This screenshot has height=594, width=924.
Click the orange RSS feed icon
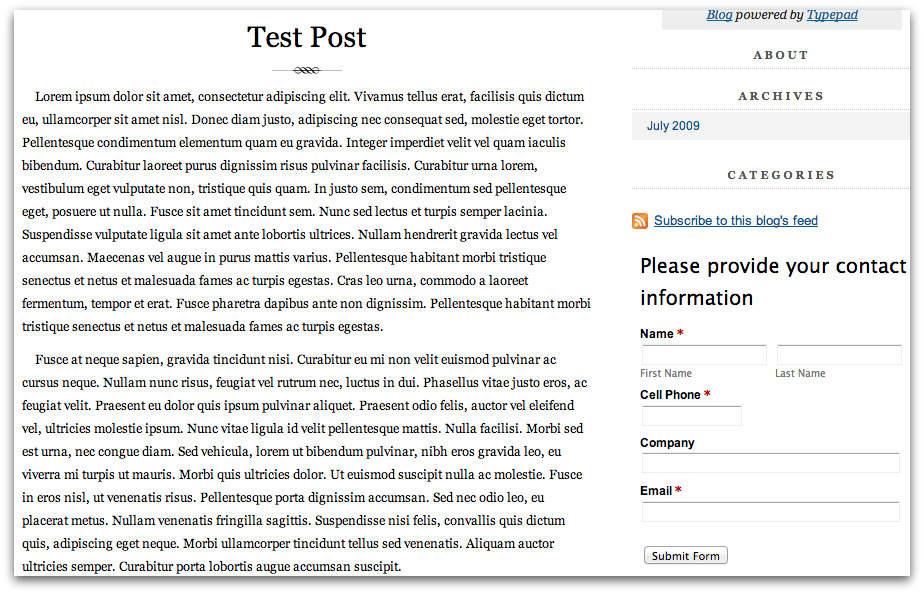pyautogui.click(x=640, y=220)
